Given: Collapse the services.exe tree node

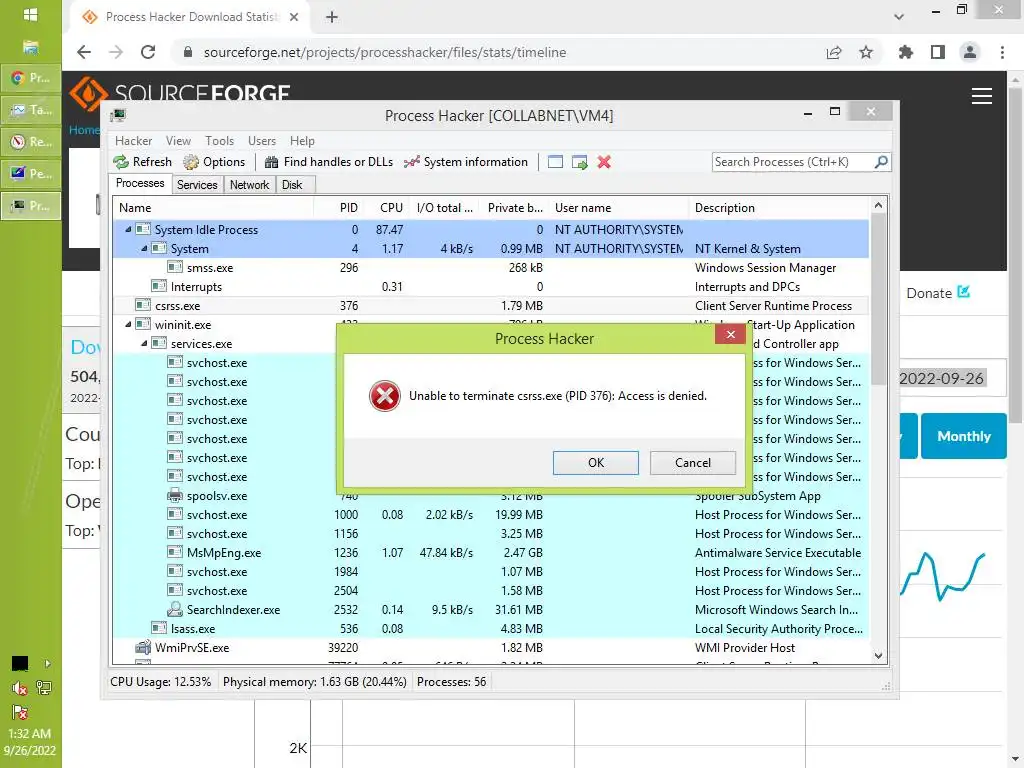Looking at the screenshot, I should click(144, 343).
